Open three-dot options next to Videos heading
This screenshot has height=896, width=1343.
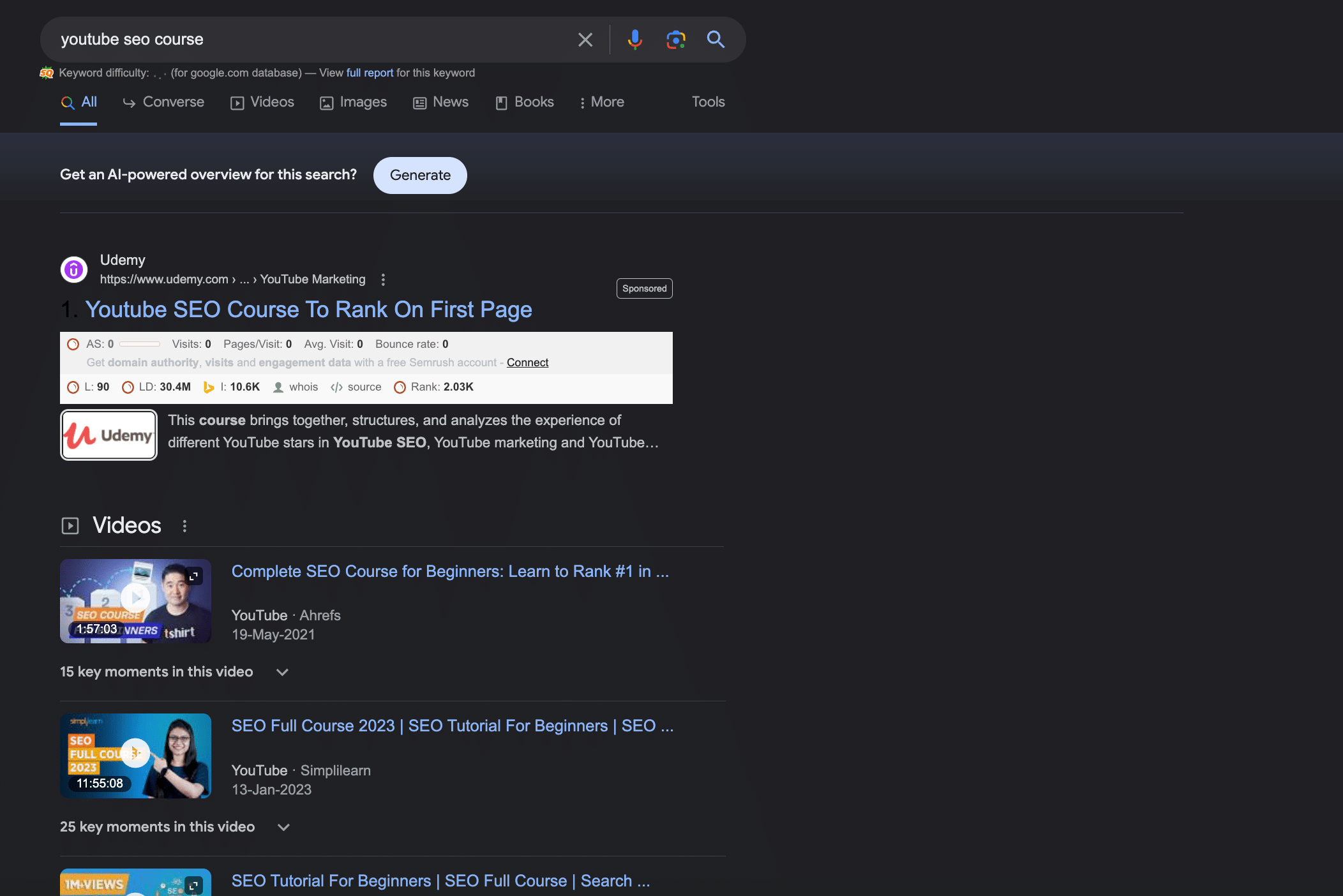click(x=184, y=526)
